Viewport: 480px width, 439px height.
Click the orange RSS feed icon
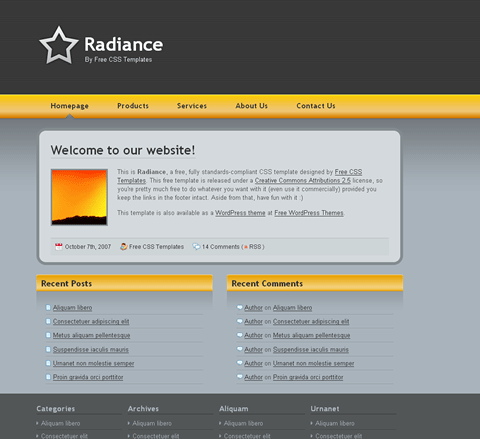[x=246, y=247]
